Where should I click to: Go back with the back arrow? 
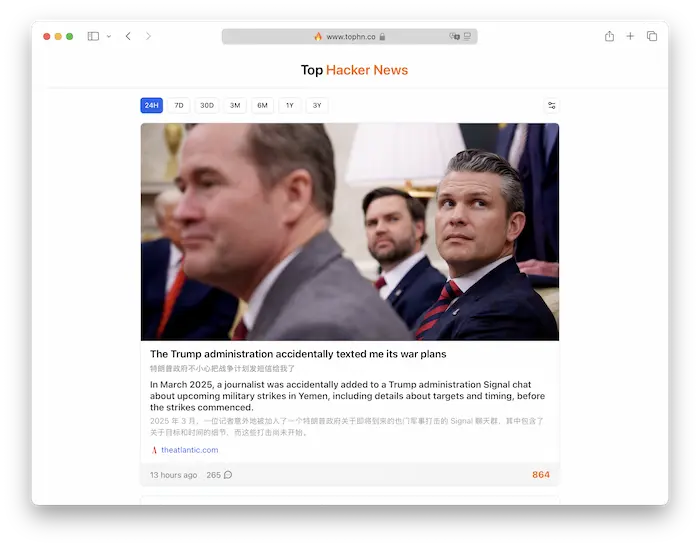128,36
